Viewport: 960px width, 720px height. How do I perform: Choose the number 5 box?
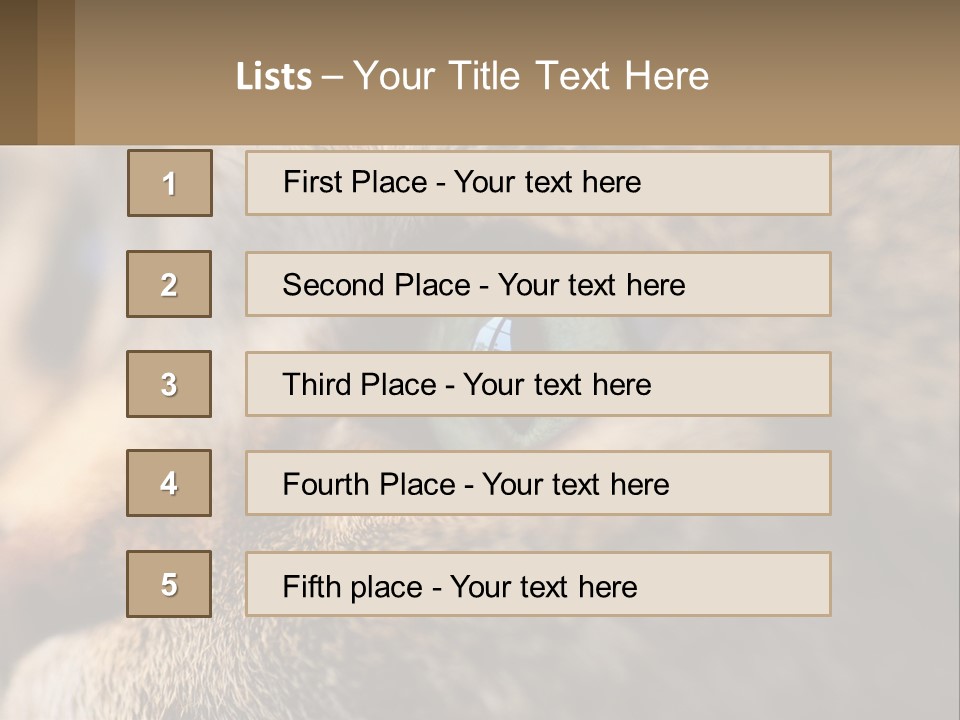(x=169, y=584)
